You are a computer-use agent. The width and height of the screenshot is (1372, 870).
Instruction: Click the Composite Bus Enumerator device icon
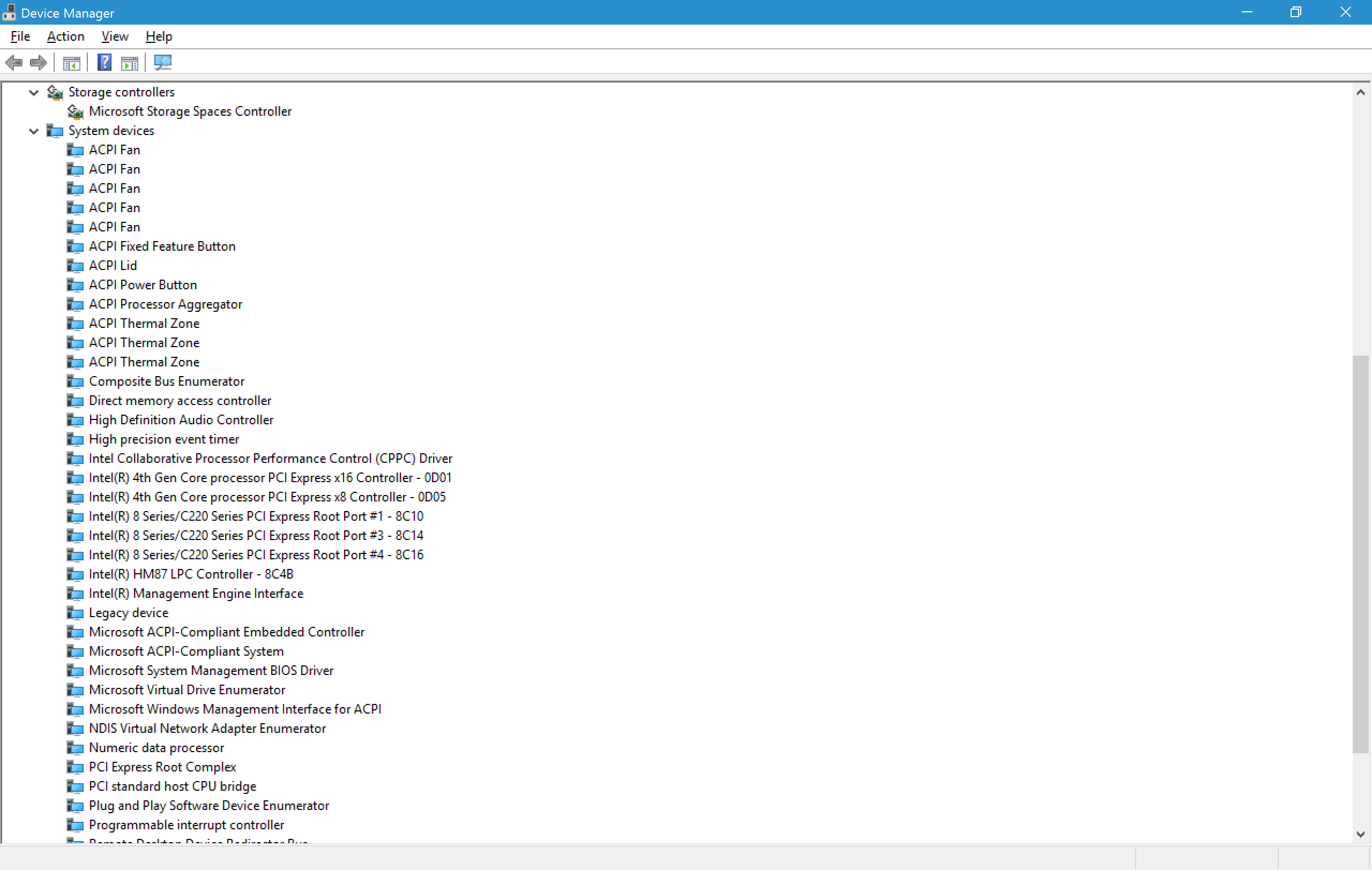pyautogui.click(x=75, y=381)
